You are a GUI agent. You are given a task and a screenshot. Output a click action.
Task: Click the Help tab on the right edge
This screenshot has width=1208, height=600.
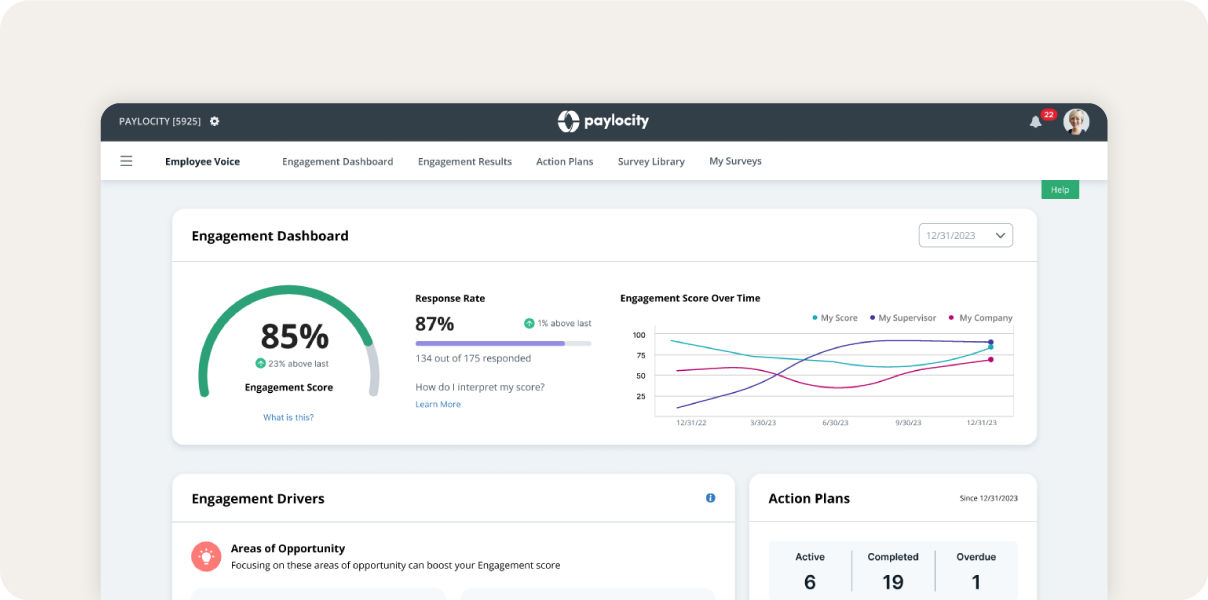coord(1059,189)
